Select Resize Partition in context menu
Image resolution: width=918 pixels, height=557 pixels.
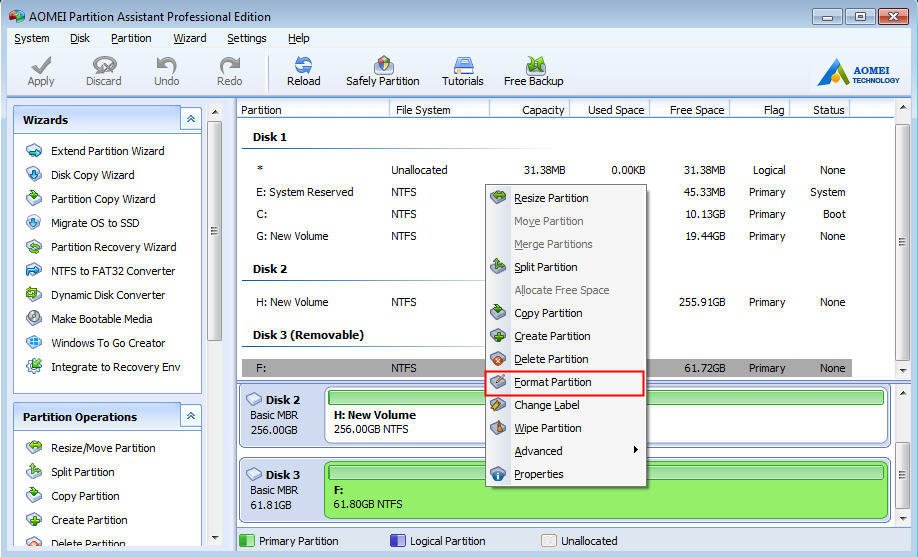point(566,198)
